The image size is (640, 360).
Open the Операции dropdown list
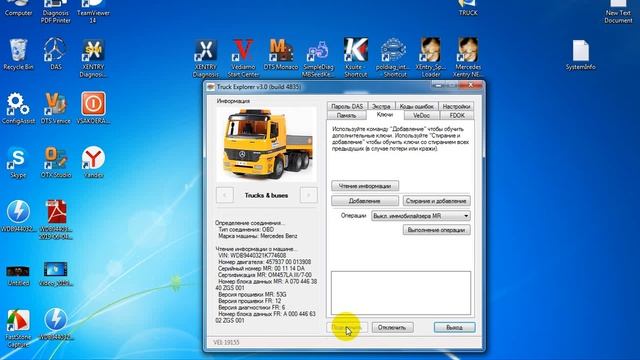(420, 216)
